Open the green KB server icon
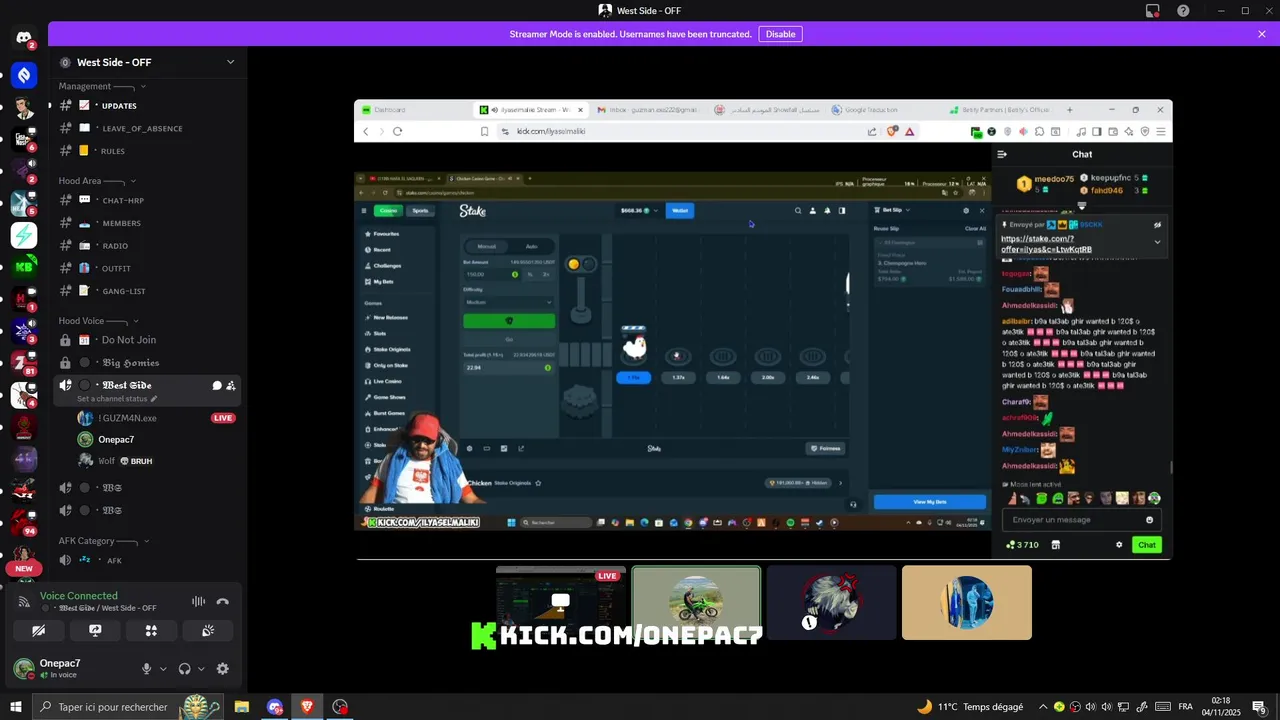This screenshot has width=1280, height=720. (x=24, y=267)
